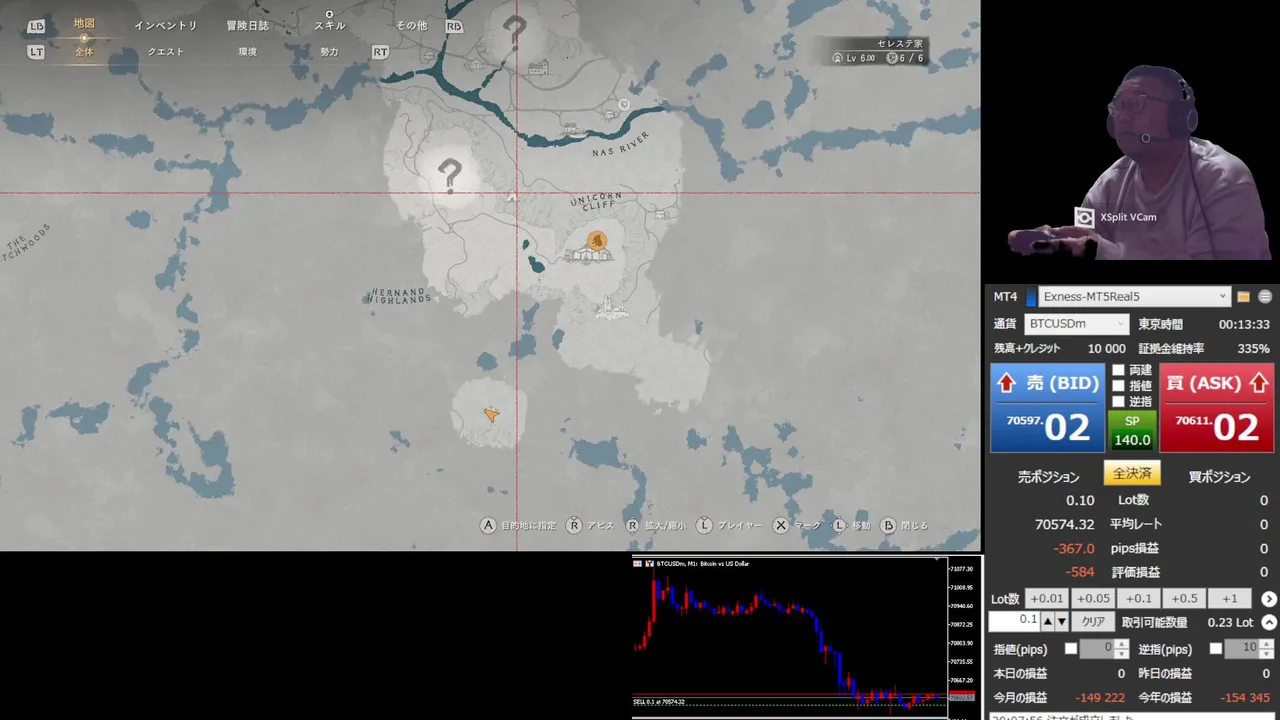Click the LB shoulder button icon
1280x720 pixels.
pyautogui.click(x=36, y=26)
